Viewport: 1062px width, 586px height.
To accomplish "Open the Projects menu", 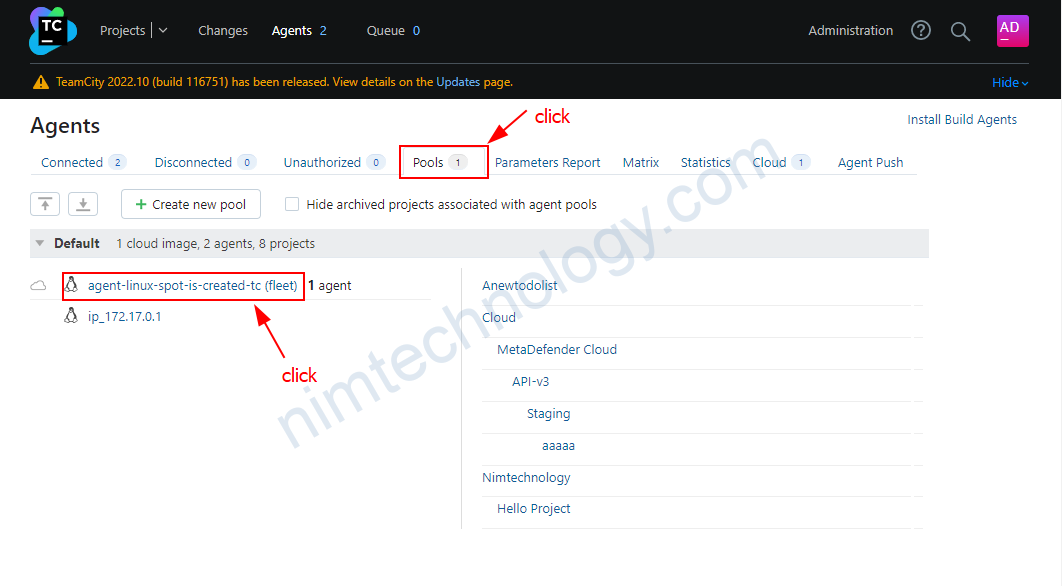I will pos(123,30).
